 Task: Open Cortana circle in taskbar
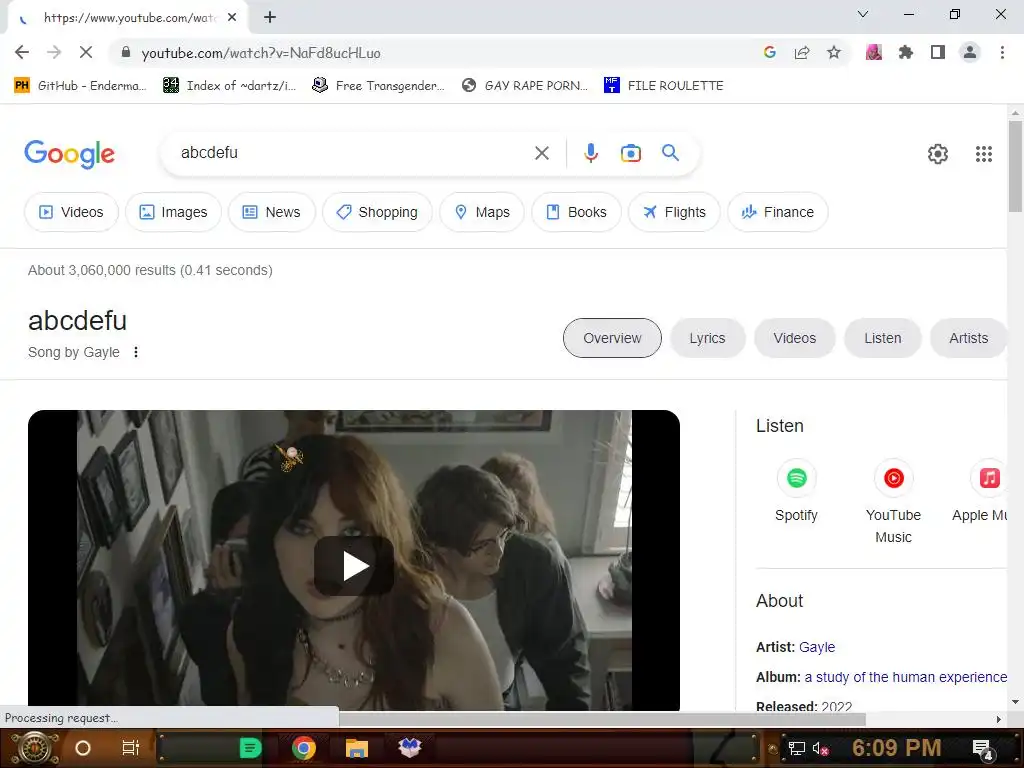click(x=83, y=748)
